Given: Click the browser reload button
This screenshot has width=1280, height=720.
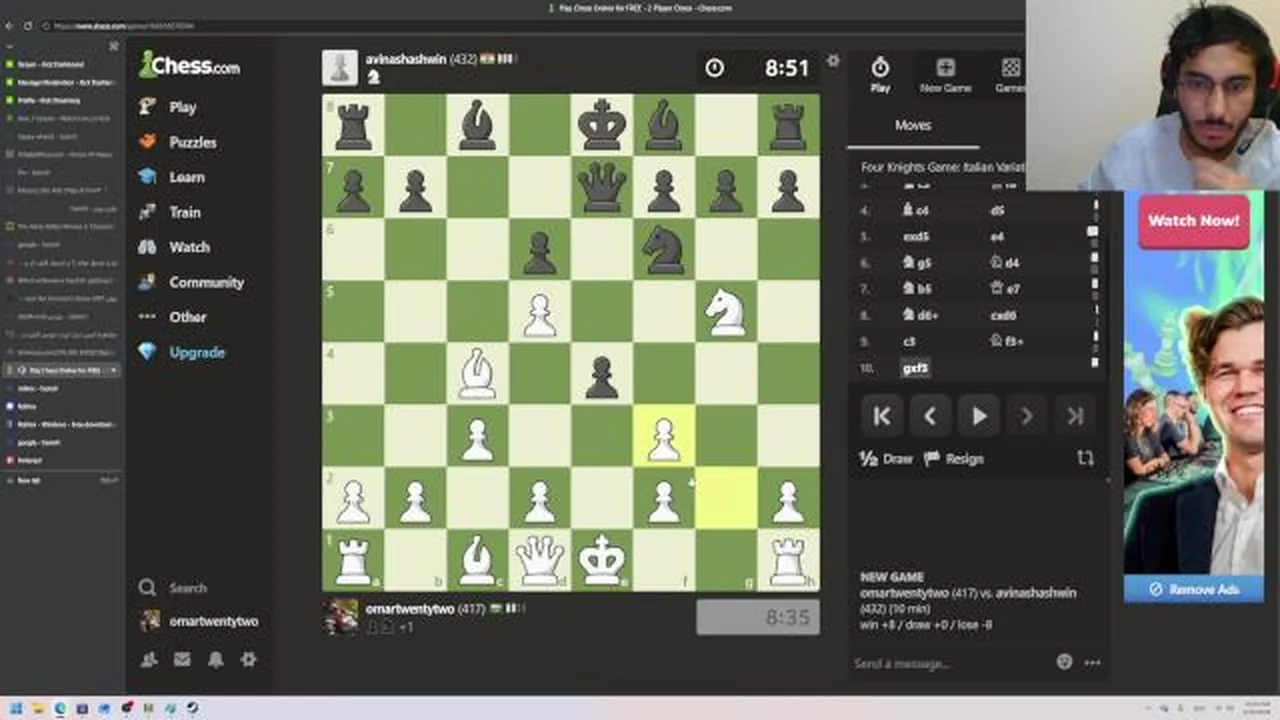Looking at the screenshot, I should pyautogui.click(x=28, y=25).
